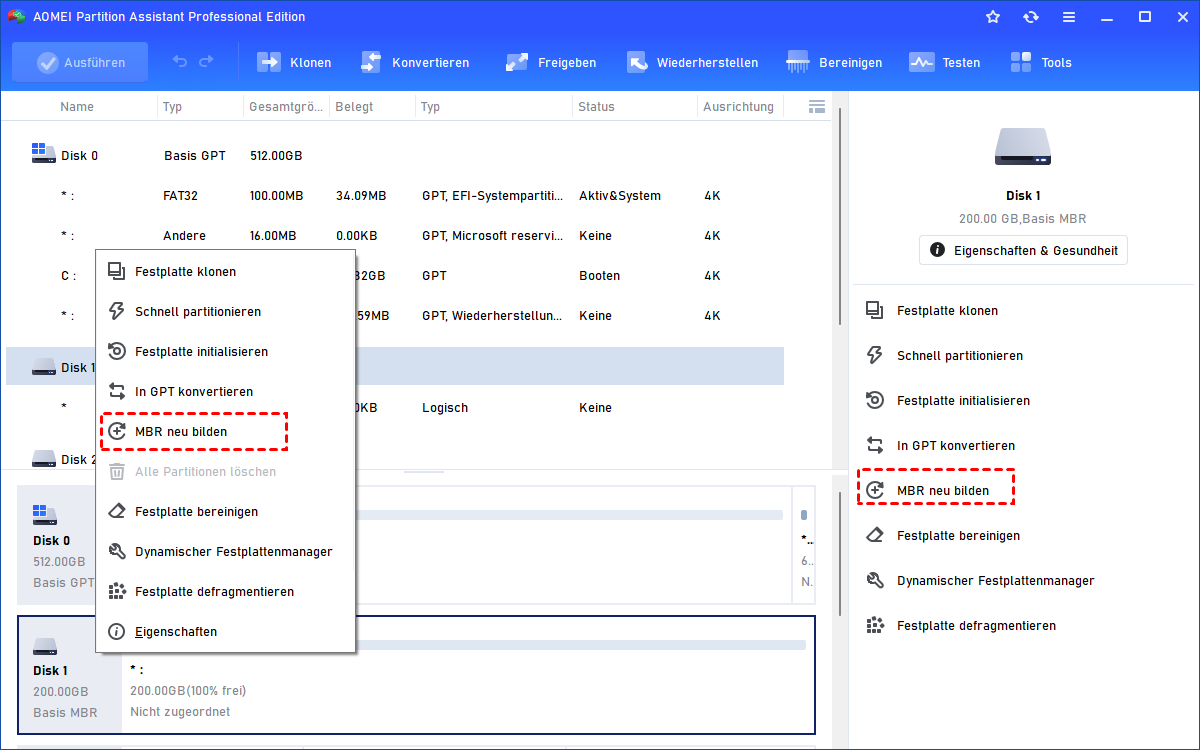Sort by the Status column header
The width and height of the screenshot is (1200, 750).
pyautogui.click(x=596, y=106)
